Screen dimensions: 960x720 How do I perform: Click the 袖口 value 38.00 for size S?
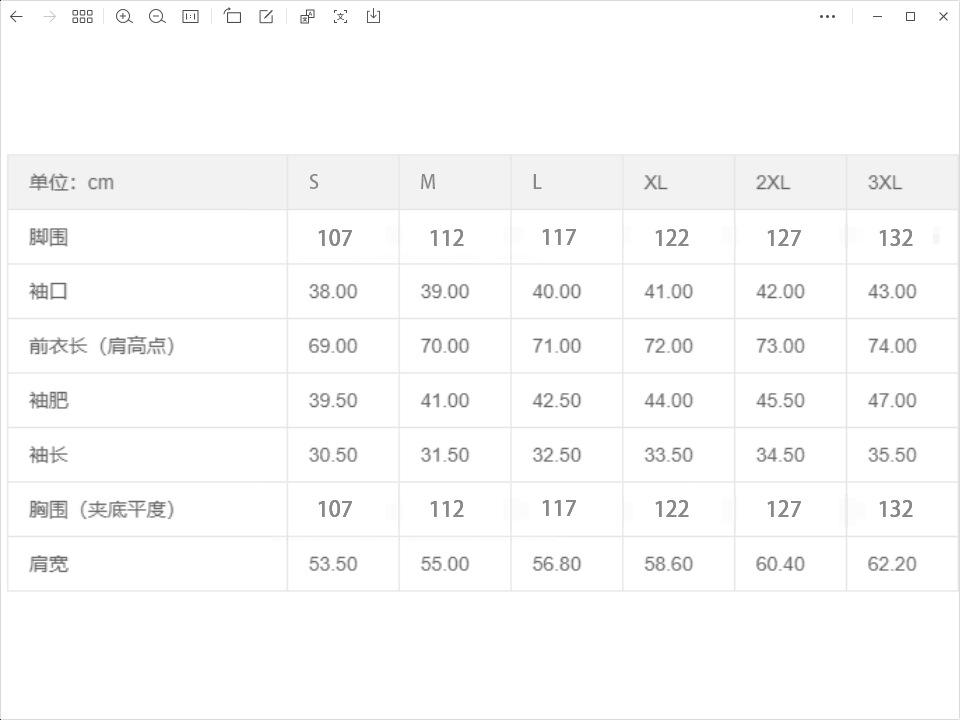(333, 292)
